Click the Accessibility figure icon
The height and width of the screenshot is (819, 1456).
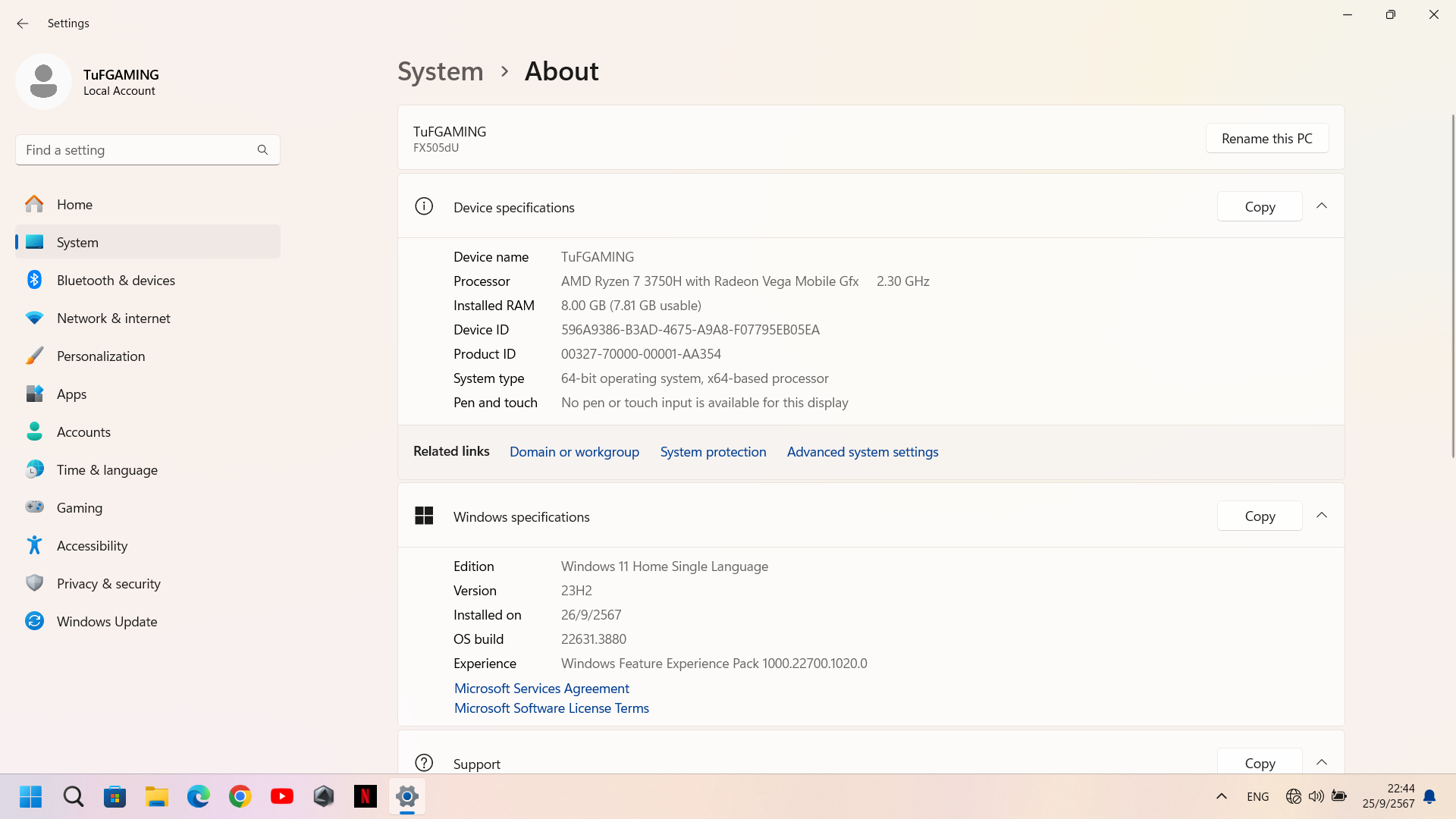[34, 545]
